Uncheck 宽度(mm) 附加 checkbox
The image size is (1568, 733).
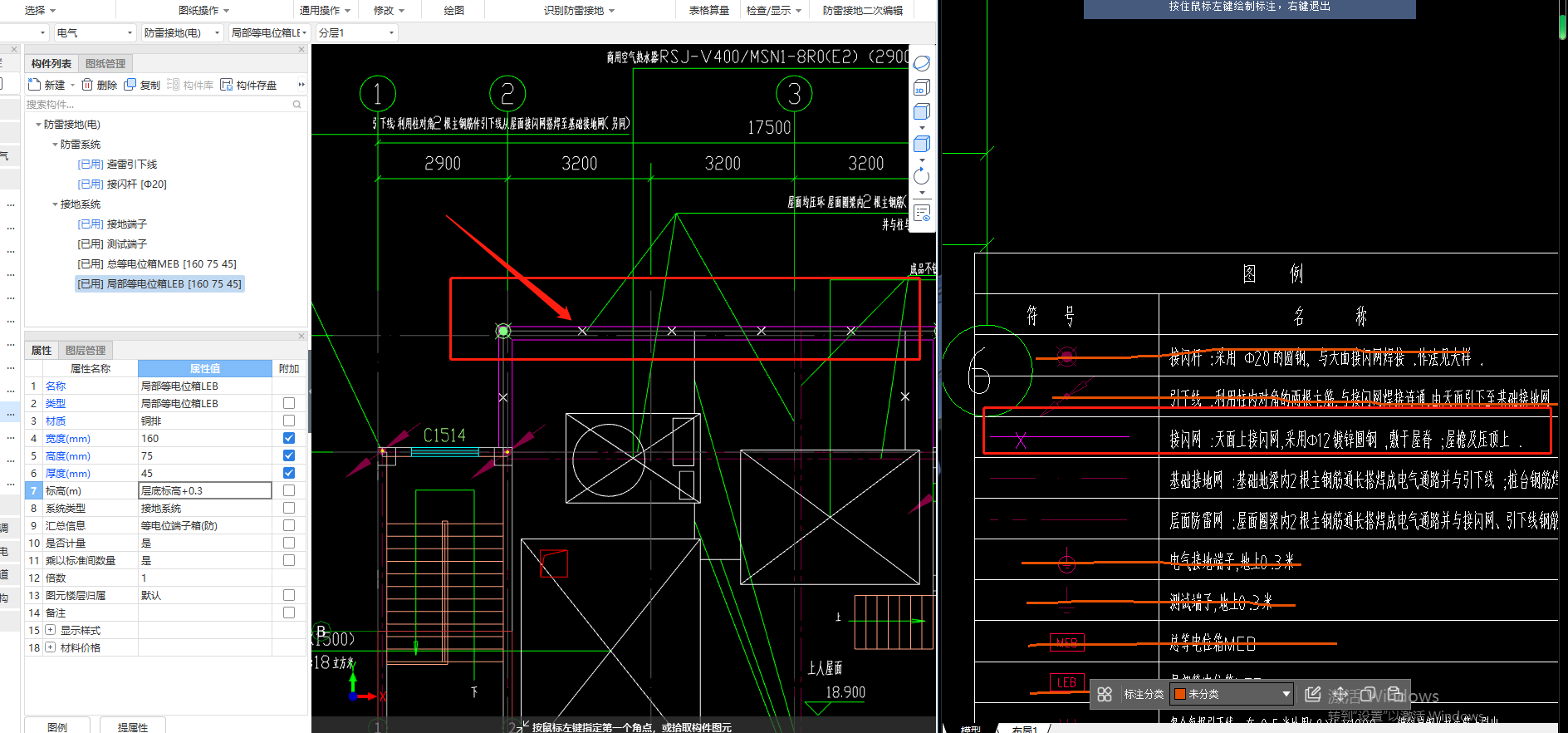pos(289,438)
